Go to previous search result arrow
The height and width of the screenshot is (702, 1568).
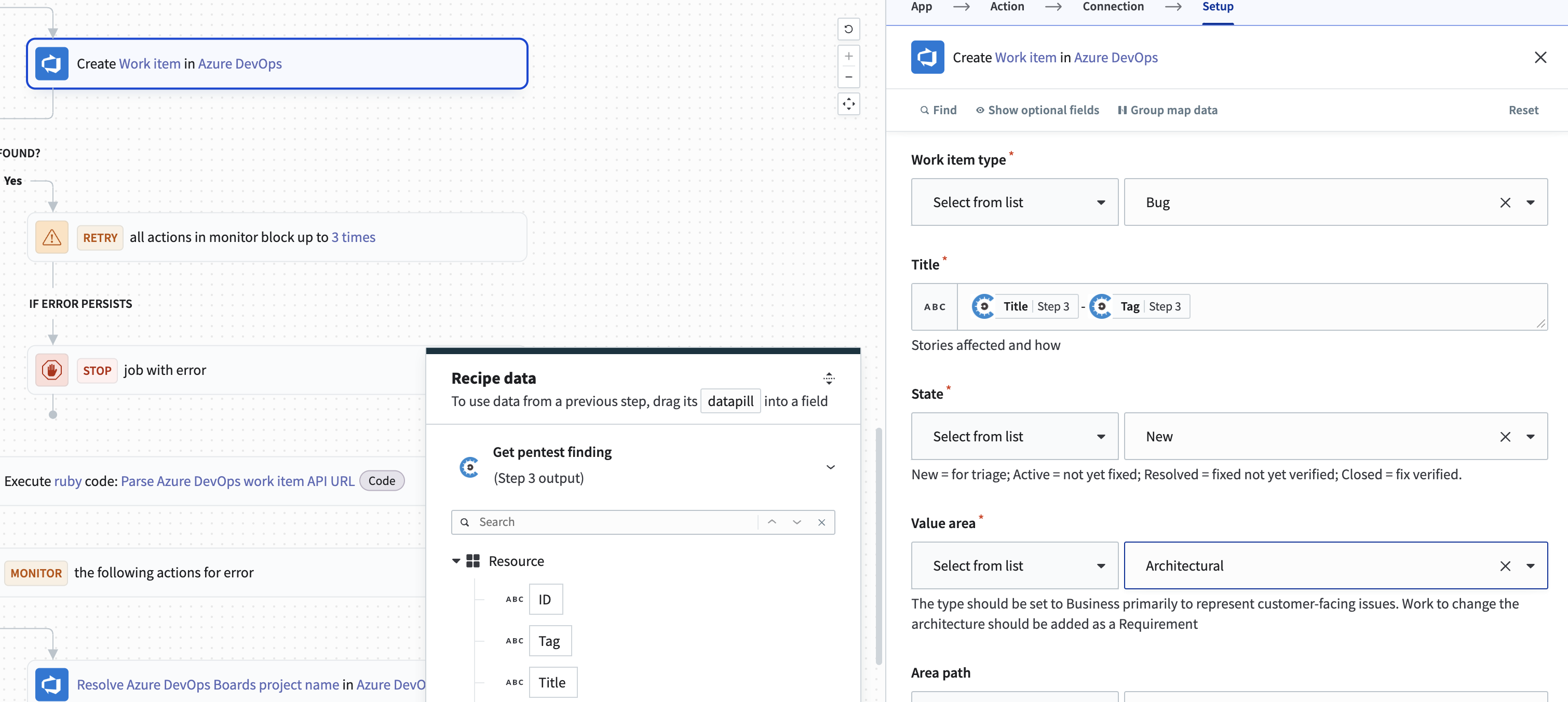[x=772, y=522]
